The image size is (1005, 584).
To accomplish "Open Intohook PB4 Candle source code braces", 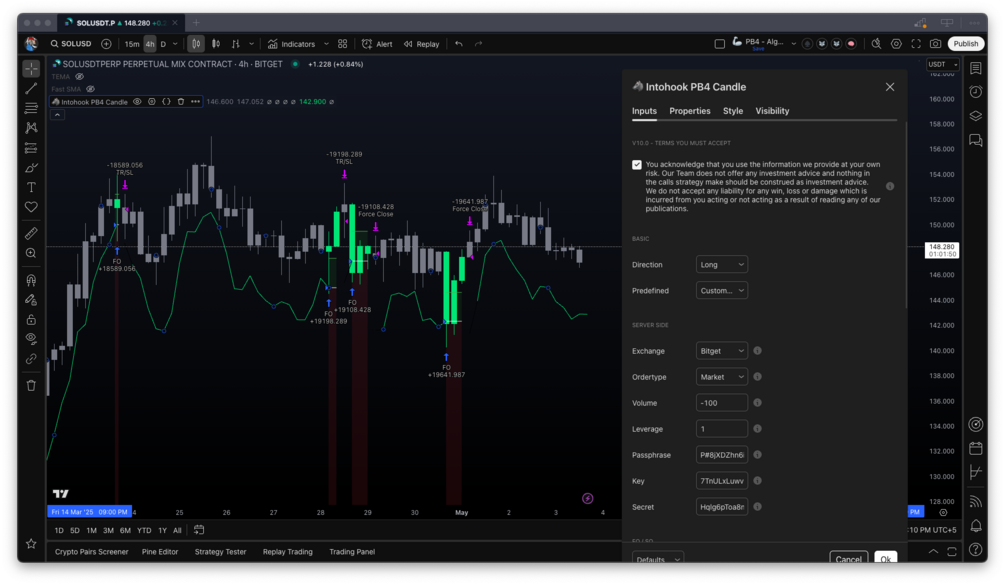I will tap(166, 101).
